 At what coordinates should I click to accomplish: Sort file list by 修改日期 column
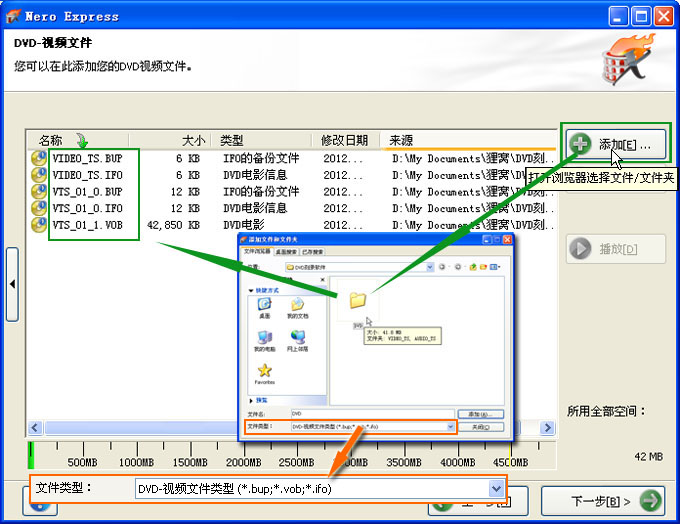point(346,140)
